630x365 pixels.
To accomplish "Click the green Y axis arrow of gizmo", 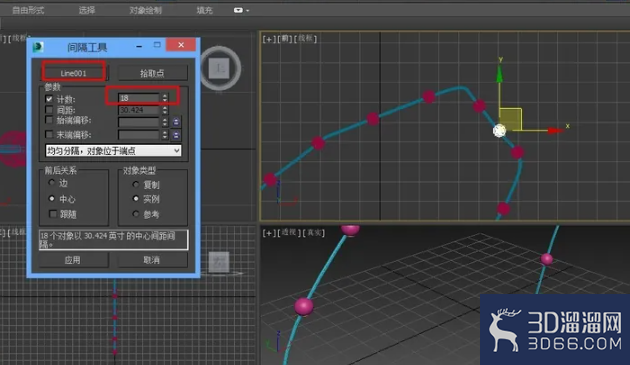I will tap(499, 73).
